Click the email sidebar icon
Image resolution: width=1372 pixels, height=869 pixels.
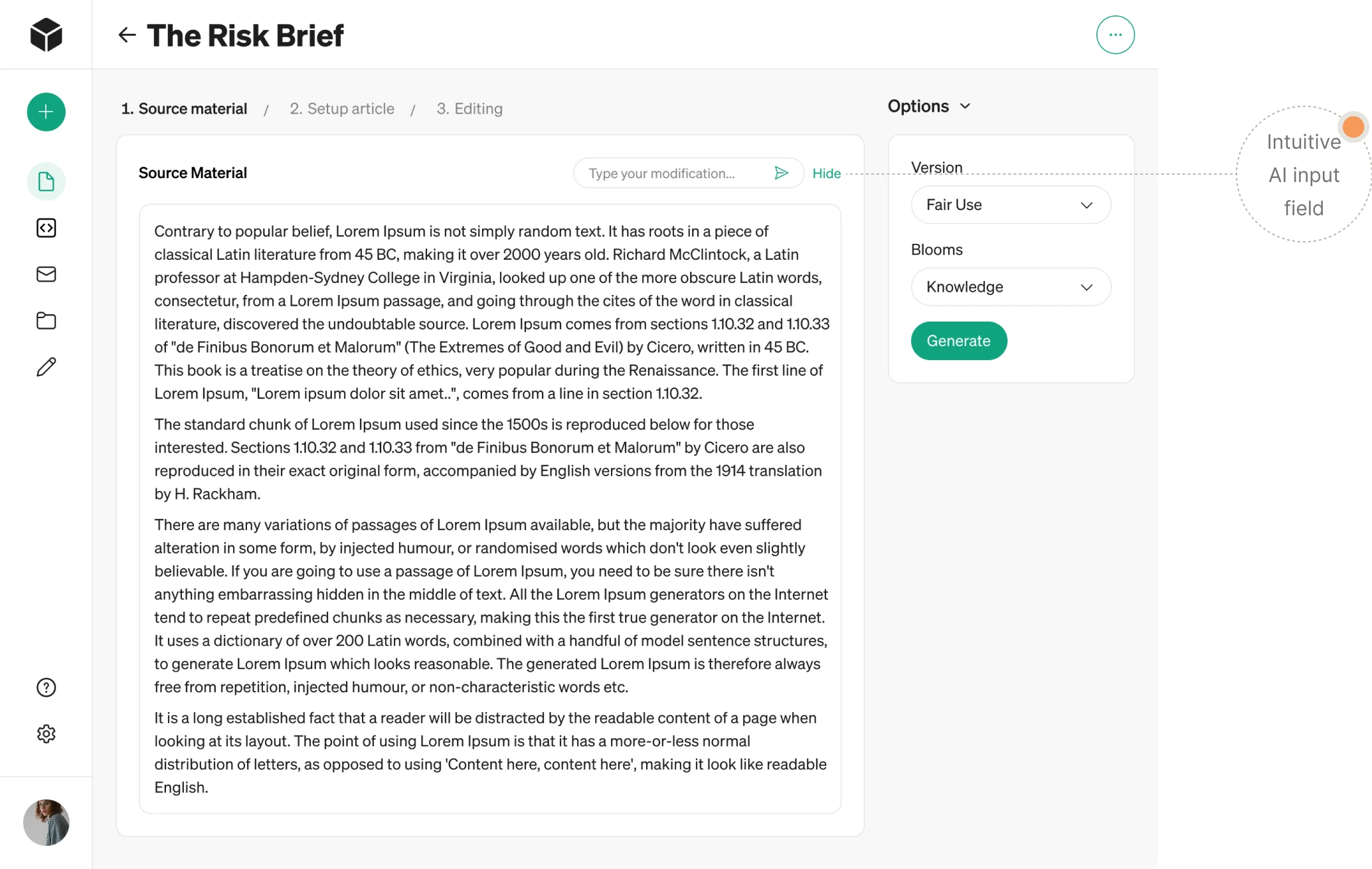coord(45,274)
